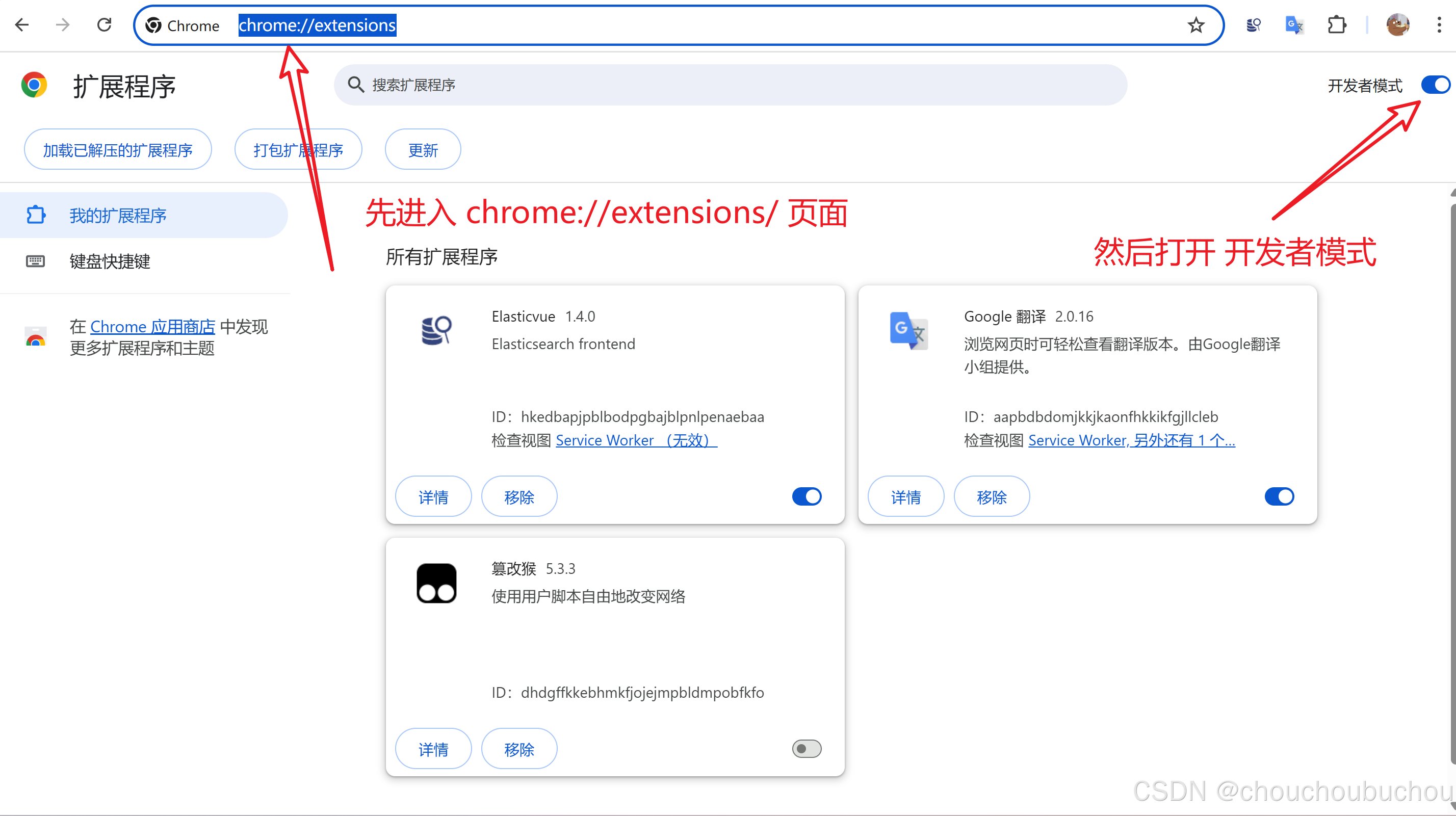1456x816 pixels.
Task: Click the 更新 button
Action: click(x=423, y=150)
